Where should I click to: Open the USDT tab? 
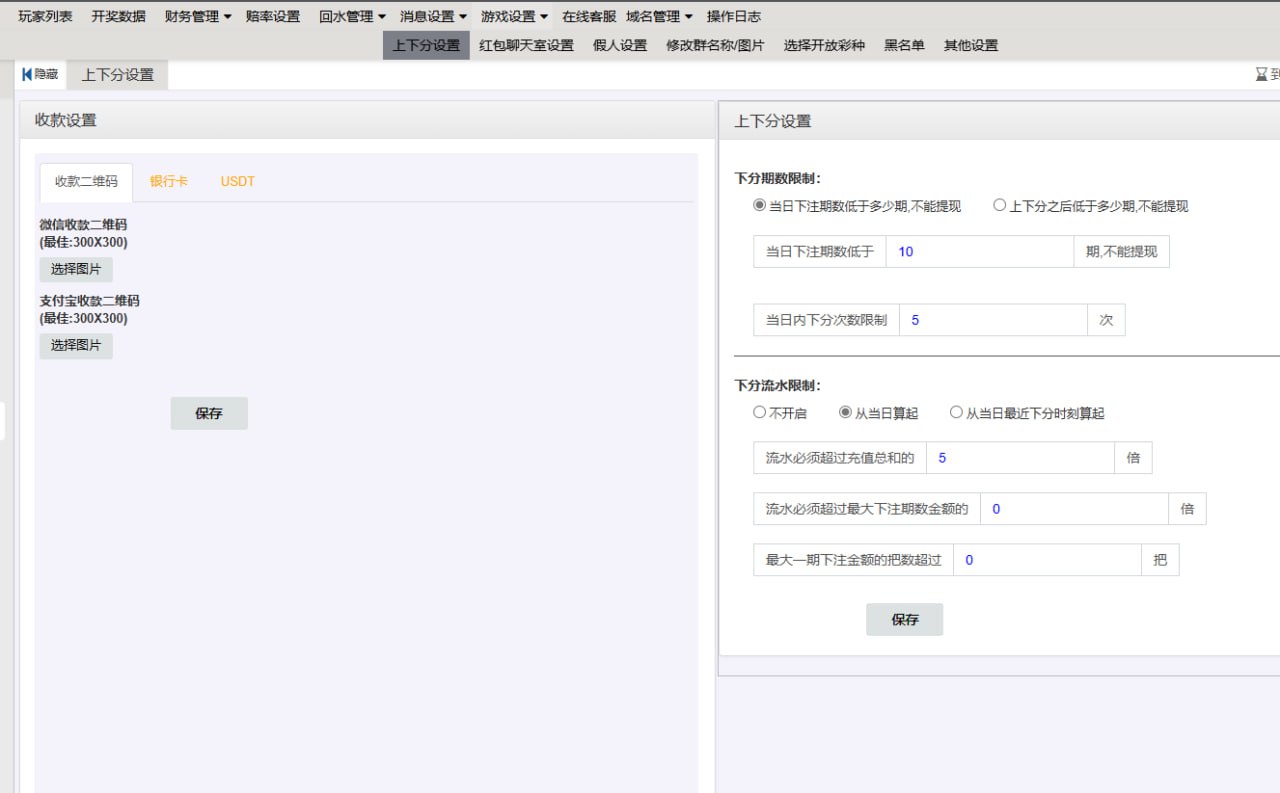[236, 181]
